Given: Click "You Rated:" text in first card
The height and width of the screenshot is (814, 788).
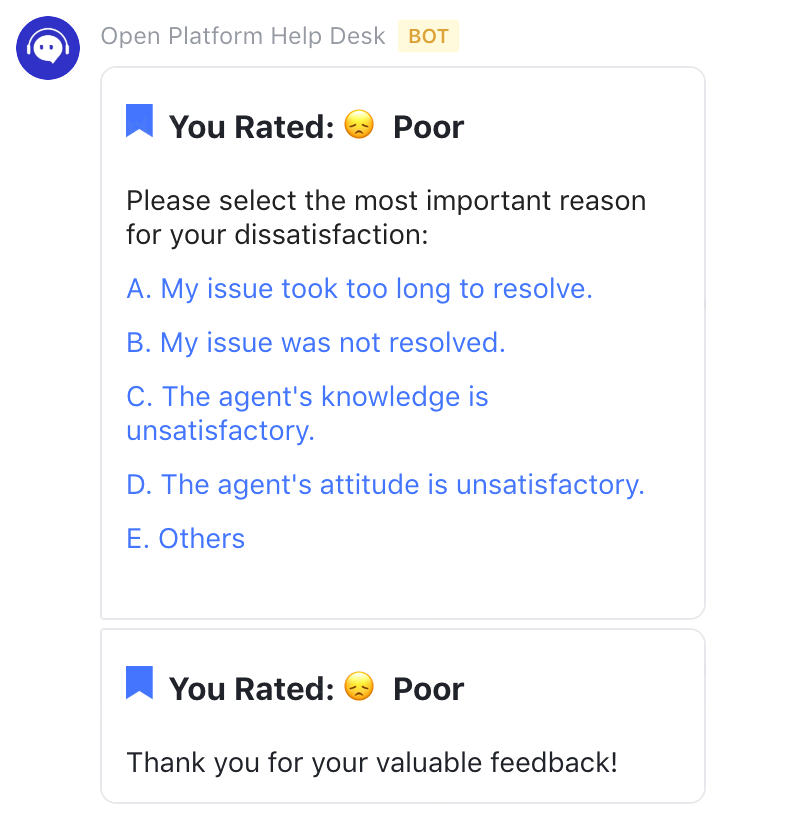Looking at the screenshot, I should (x=251, y=127).
